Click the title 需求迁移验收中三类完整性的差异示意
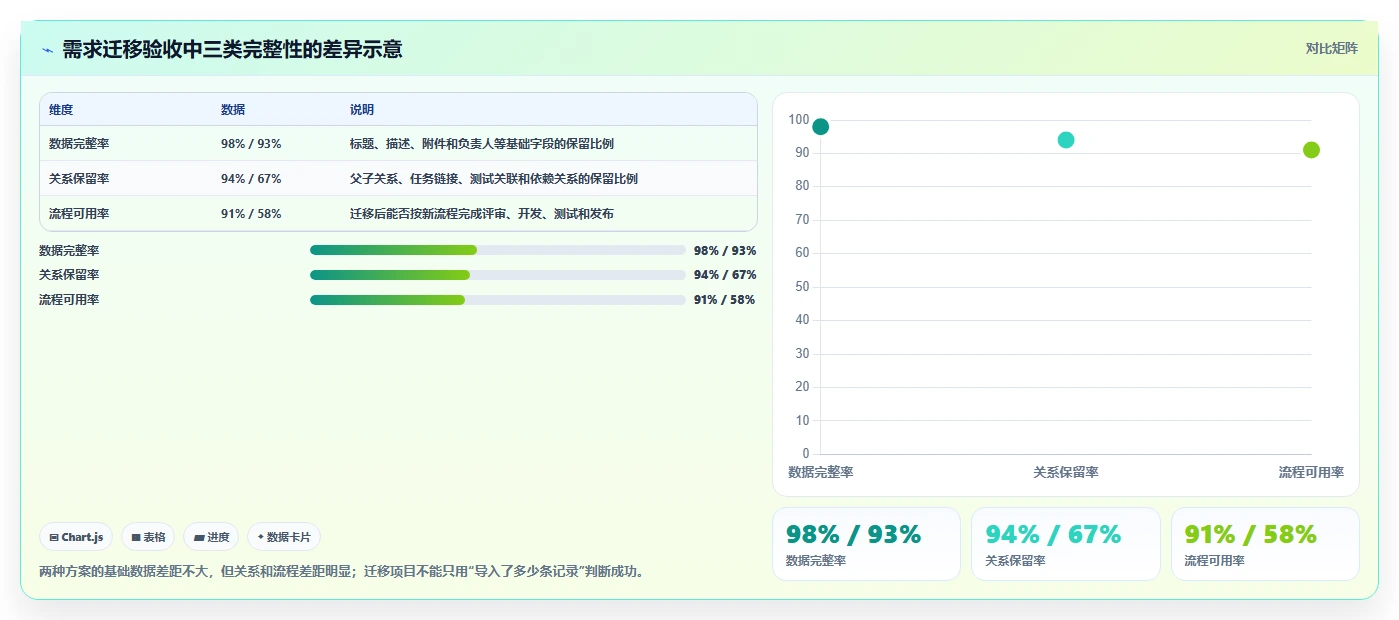This screenshot has width=1399, height=620. [232, 49]
